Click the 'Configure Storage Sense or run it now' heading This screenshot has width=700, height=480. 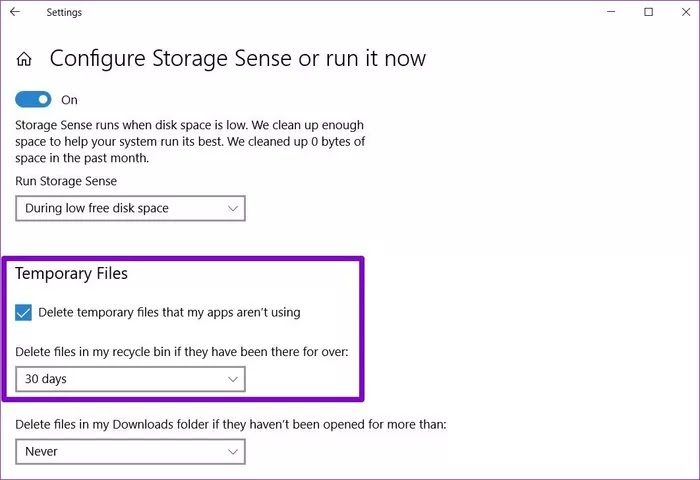pos(238,59)
